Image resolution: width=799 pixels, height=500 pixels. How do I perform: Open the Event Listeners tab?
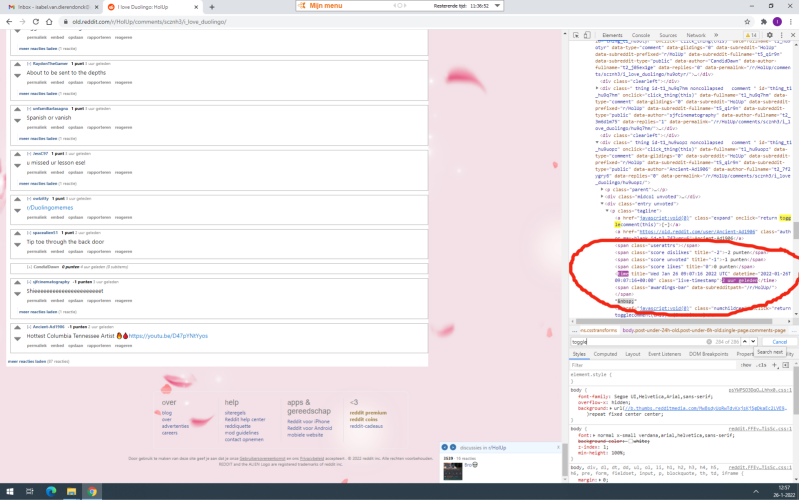click(x=664, y=354)
